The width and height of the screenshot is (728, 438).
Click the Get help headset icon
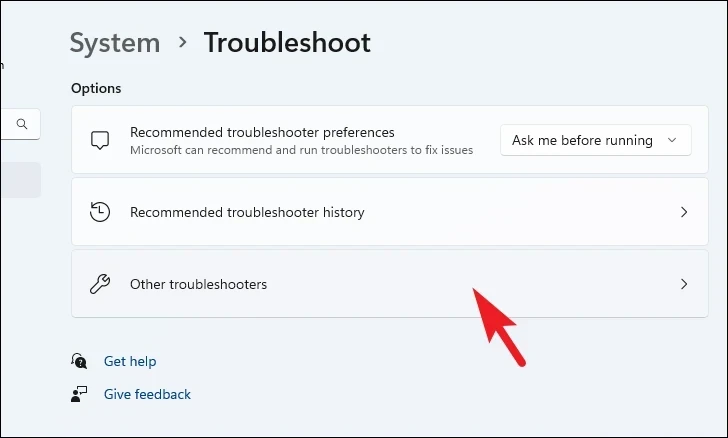click(79, 361)
